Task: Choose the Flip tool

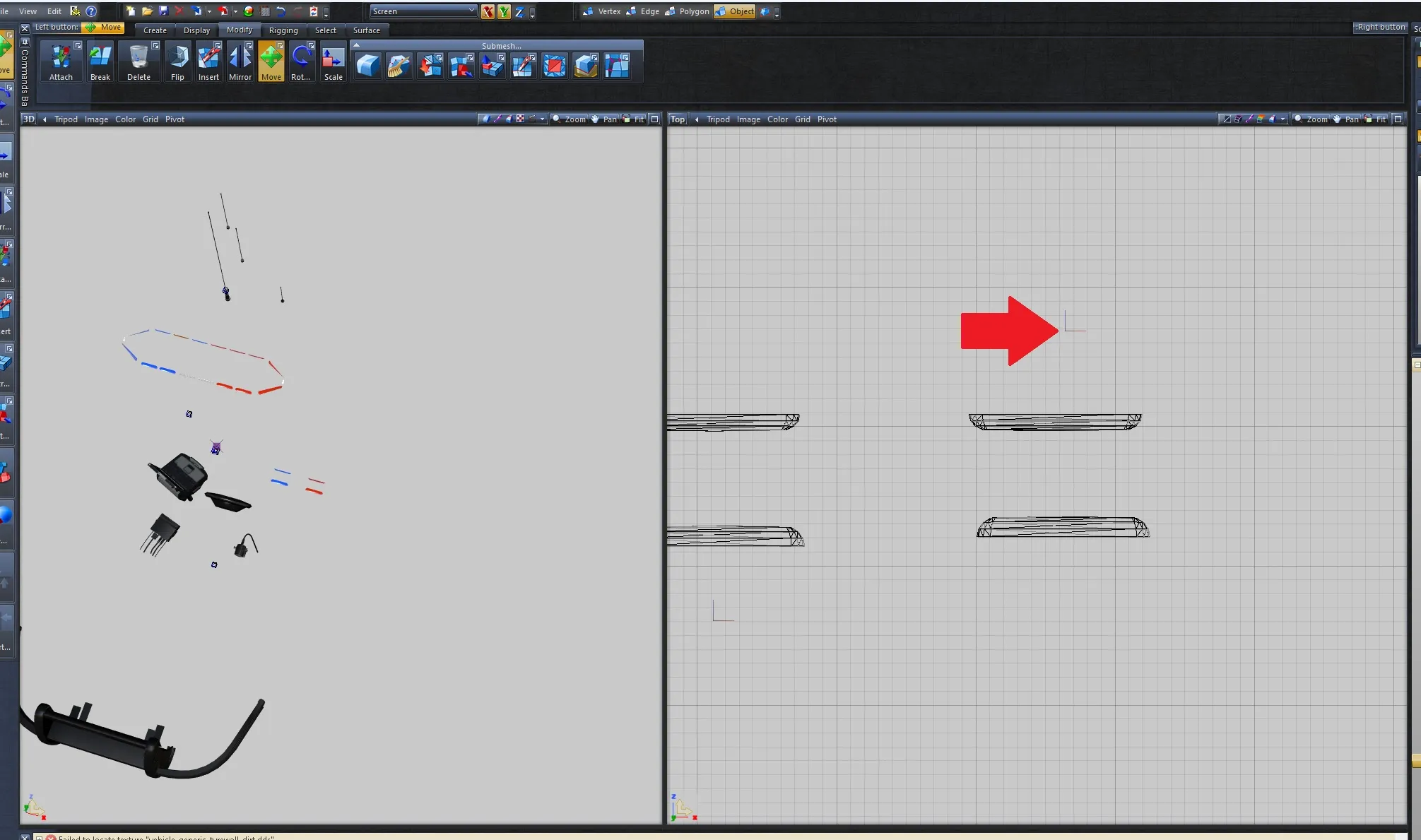Action: click(x=177, y=61)
